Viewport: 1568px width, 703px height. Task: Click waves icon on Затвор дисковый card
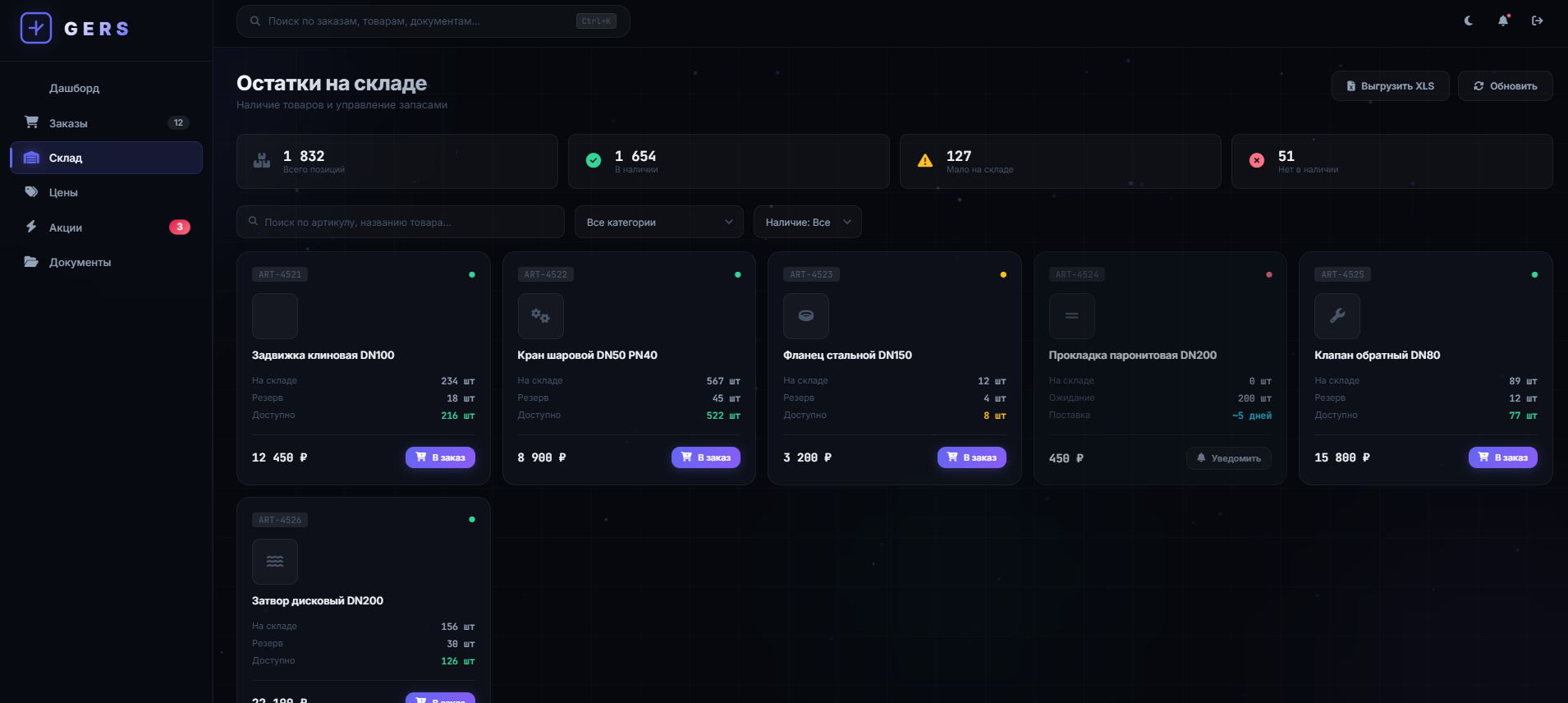(x=275, y=562)
